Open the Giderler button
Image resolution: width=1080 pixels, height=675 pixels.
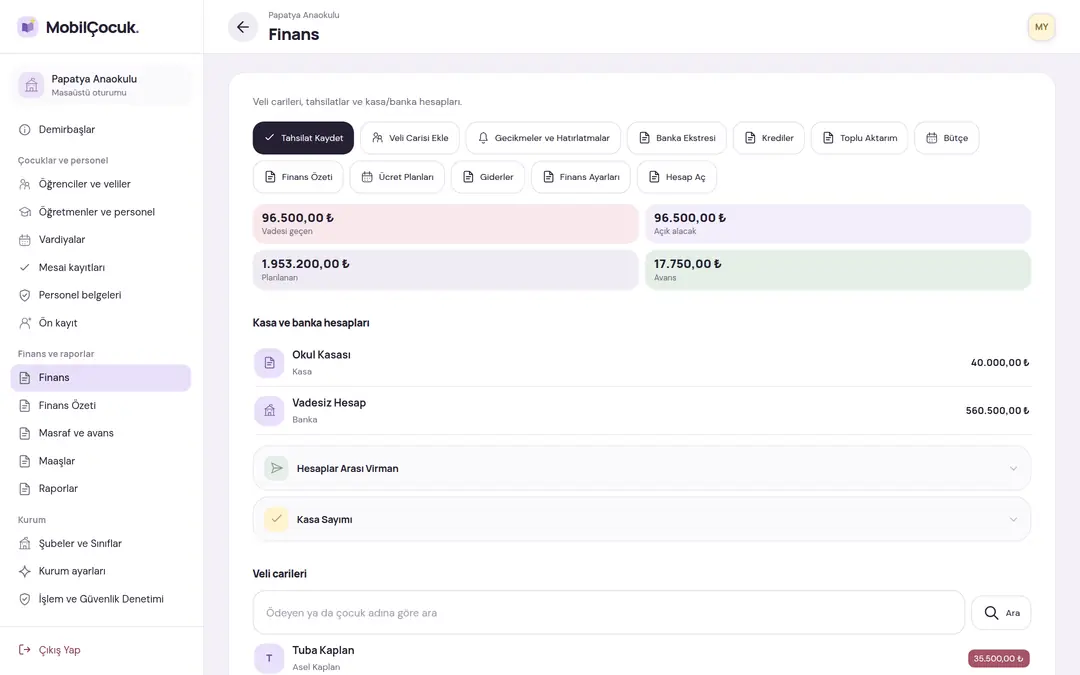488,177
